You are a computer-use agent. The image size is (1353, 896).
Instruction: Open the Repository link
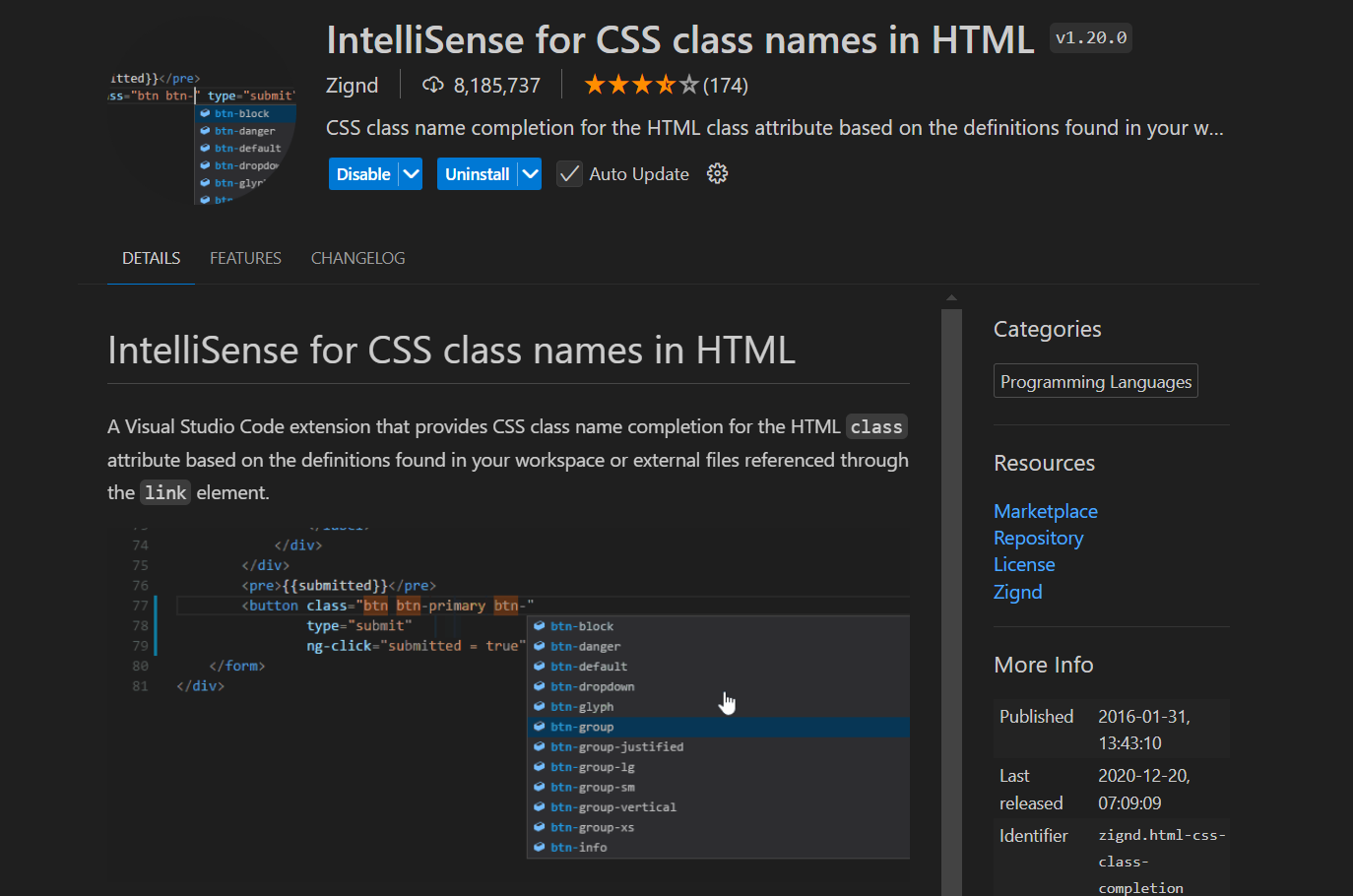(x=1038, y=538)
